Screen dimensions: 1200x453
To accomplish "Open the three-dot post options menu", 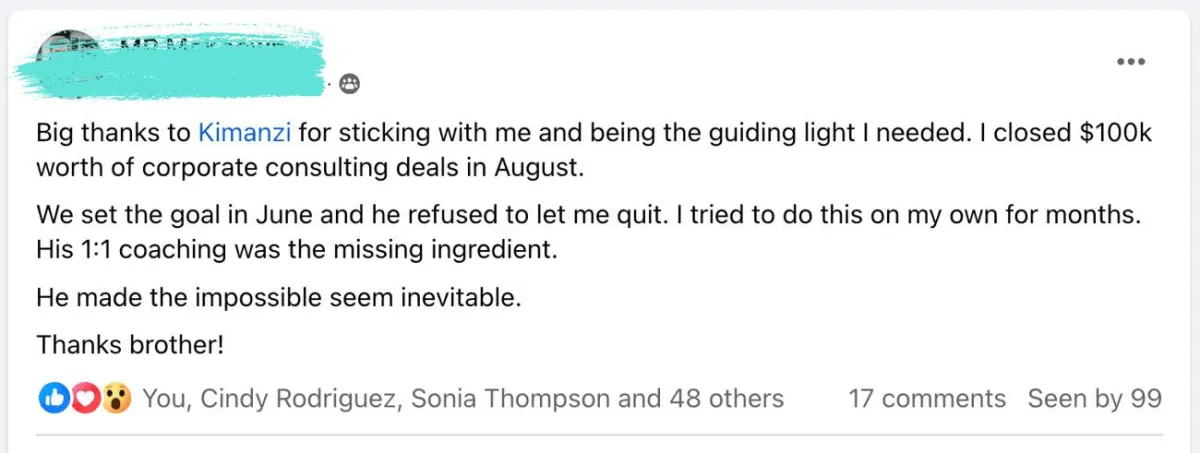I will coord(1130,61).
